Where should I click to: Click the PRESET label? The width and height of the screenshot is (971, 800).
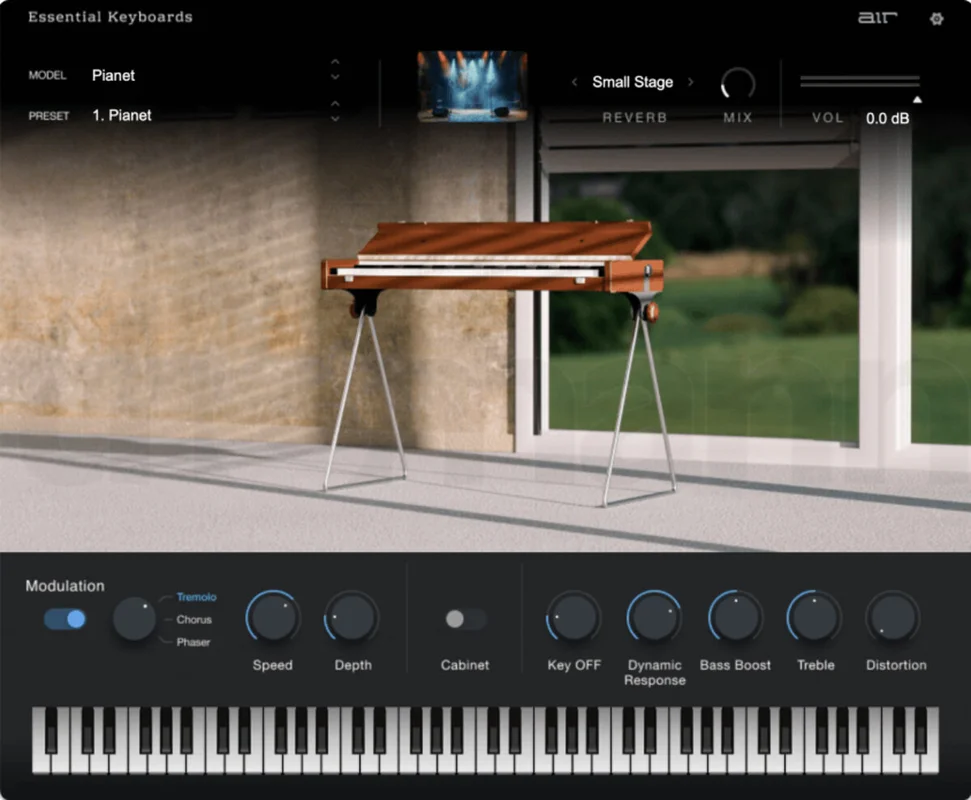49,116
